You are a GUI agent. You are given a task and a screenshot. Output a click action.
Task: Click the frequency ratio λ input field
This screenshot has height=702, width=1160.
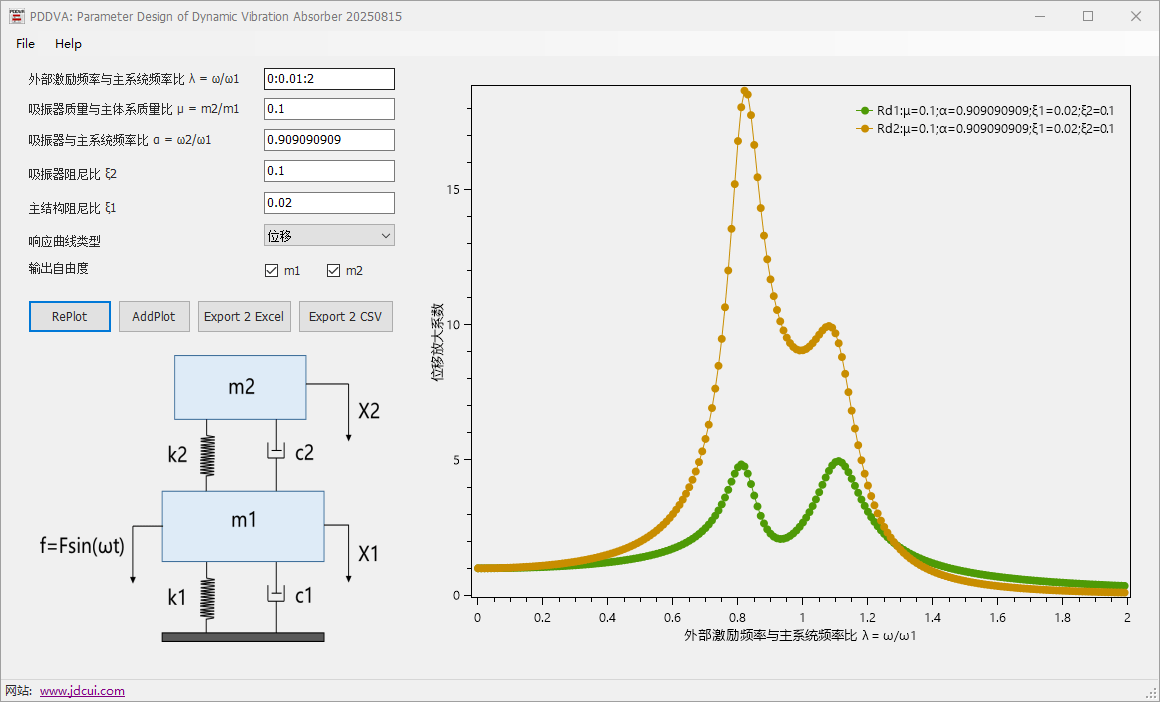coord(329,79)
